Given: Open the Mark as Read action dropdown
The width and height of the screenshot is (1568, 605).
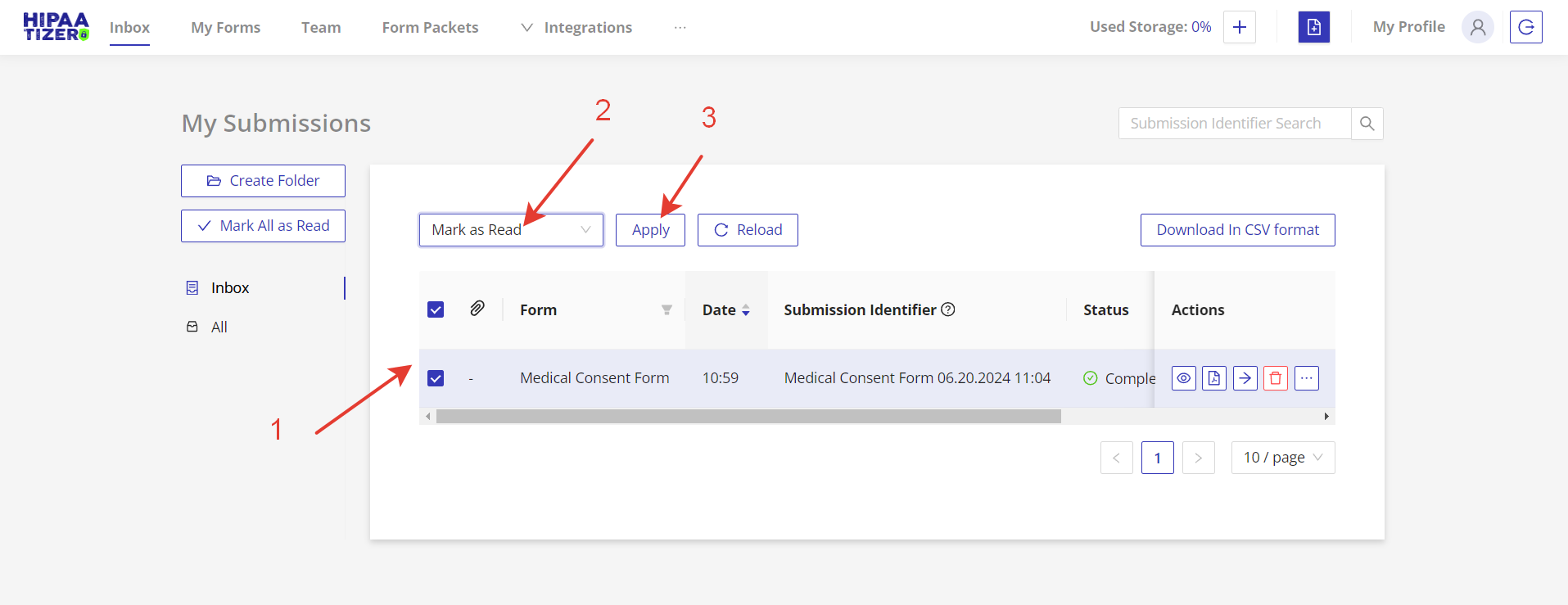Looking at the screenshot, I should 511,230.
